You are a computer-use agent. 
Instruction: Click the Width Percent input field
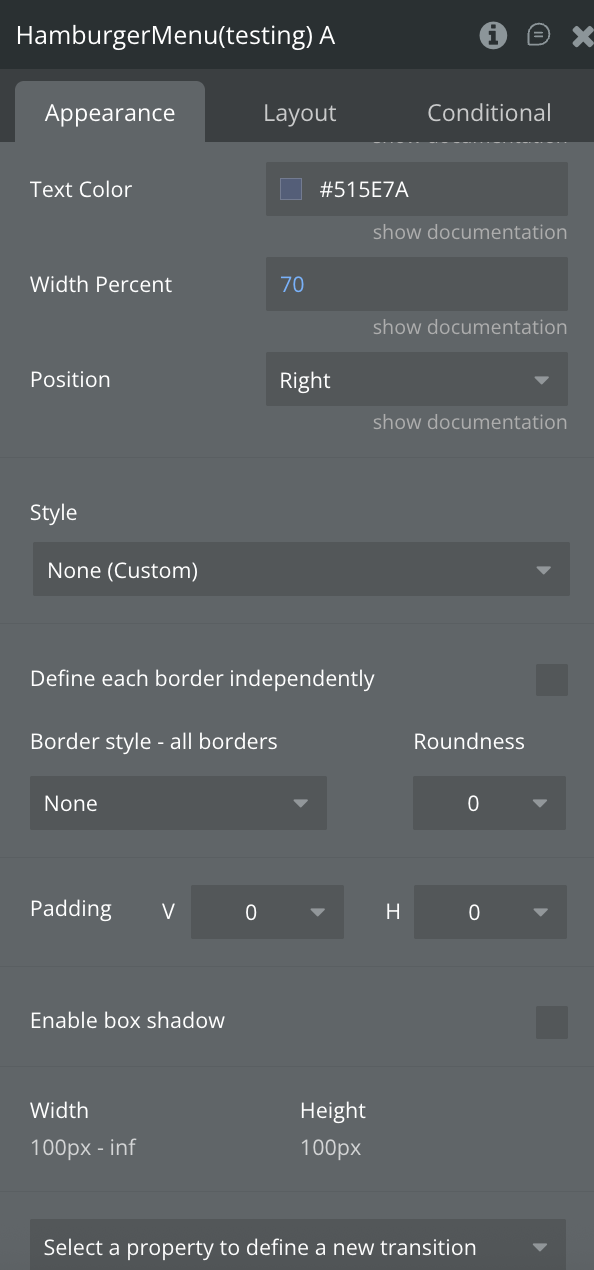tap(417, 284)
